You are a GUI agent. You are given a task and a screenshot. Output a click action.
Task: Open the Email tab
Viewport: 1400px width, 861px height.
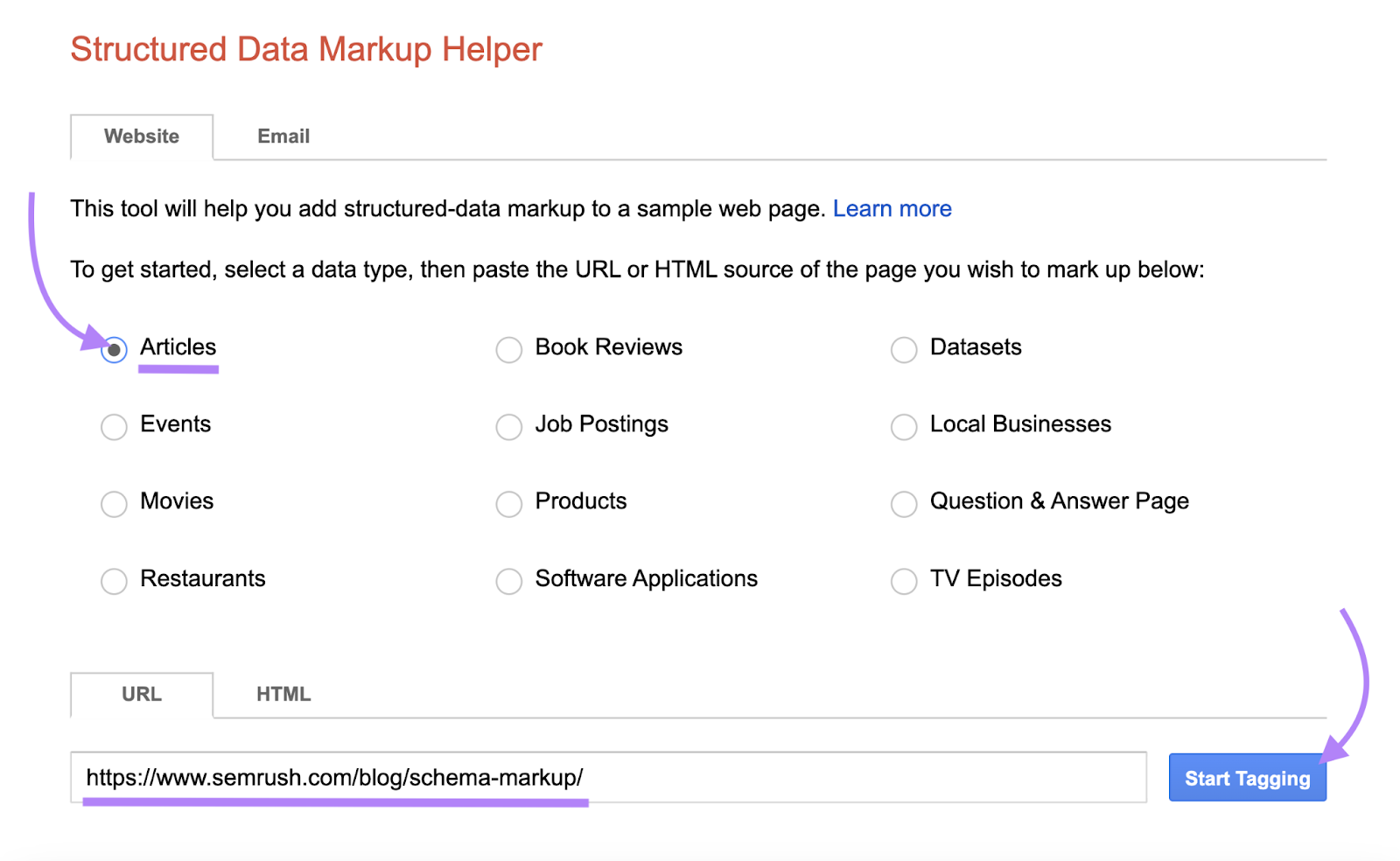click(283, 136)
